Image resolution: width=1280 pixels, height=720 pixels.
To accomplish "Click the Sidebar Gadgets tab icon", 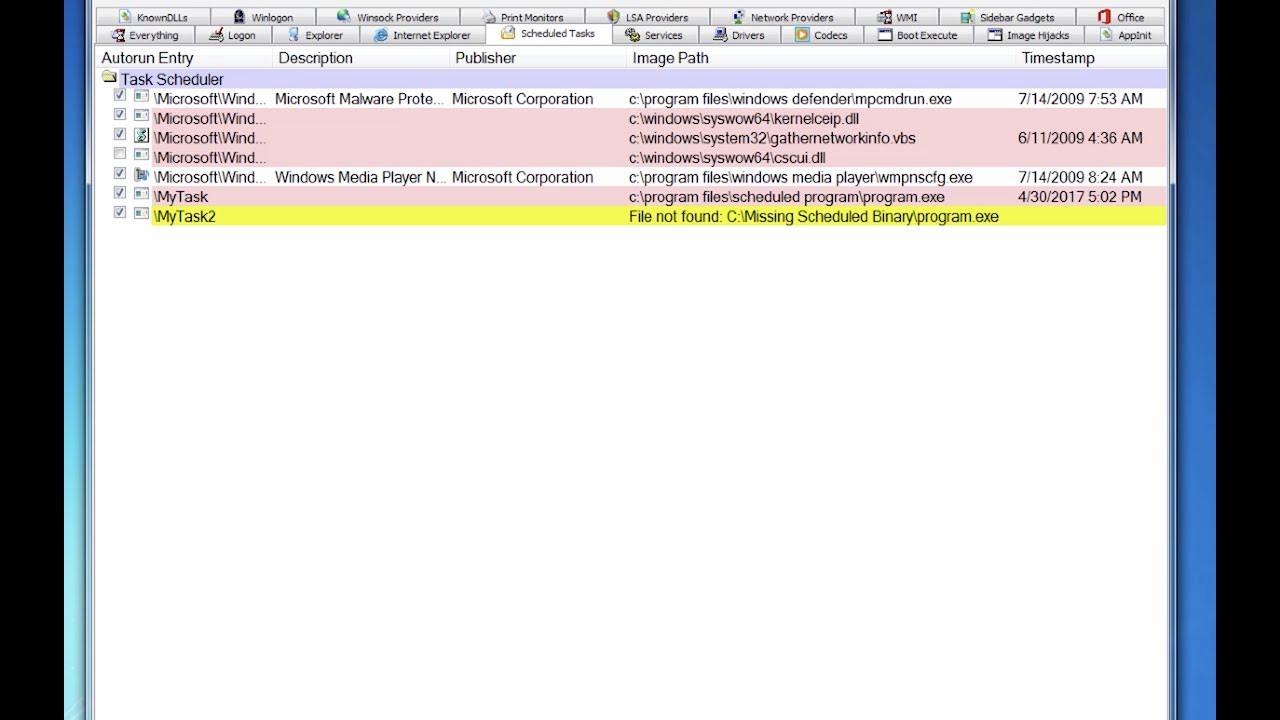I will tap(968, 17).
